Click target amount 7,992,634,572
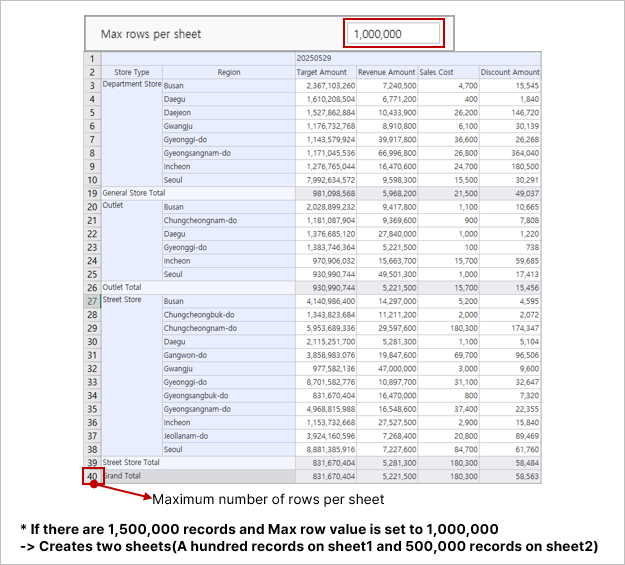The width and height of the screenshot is (625, 565). click(x=326, y=180)
